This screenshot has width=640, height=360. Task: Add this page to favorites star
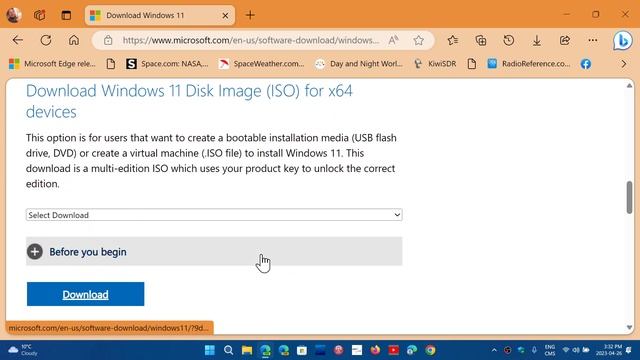(x=418, y=40)
